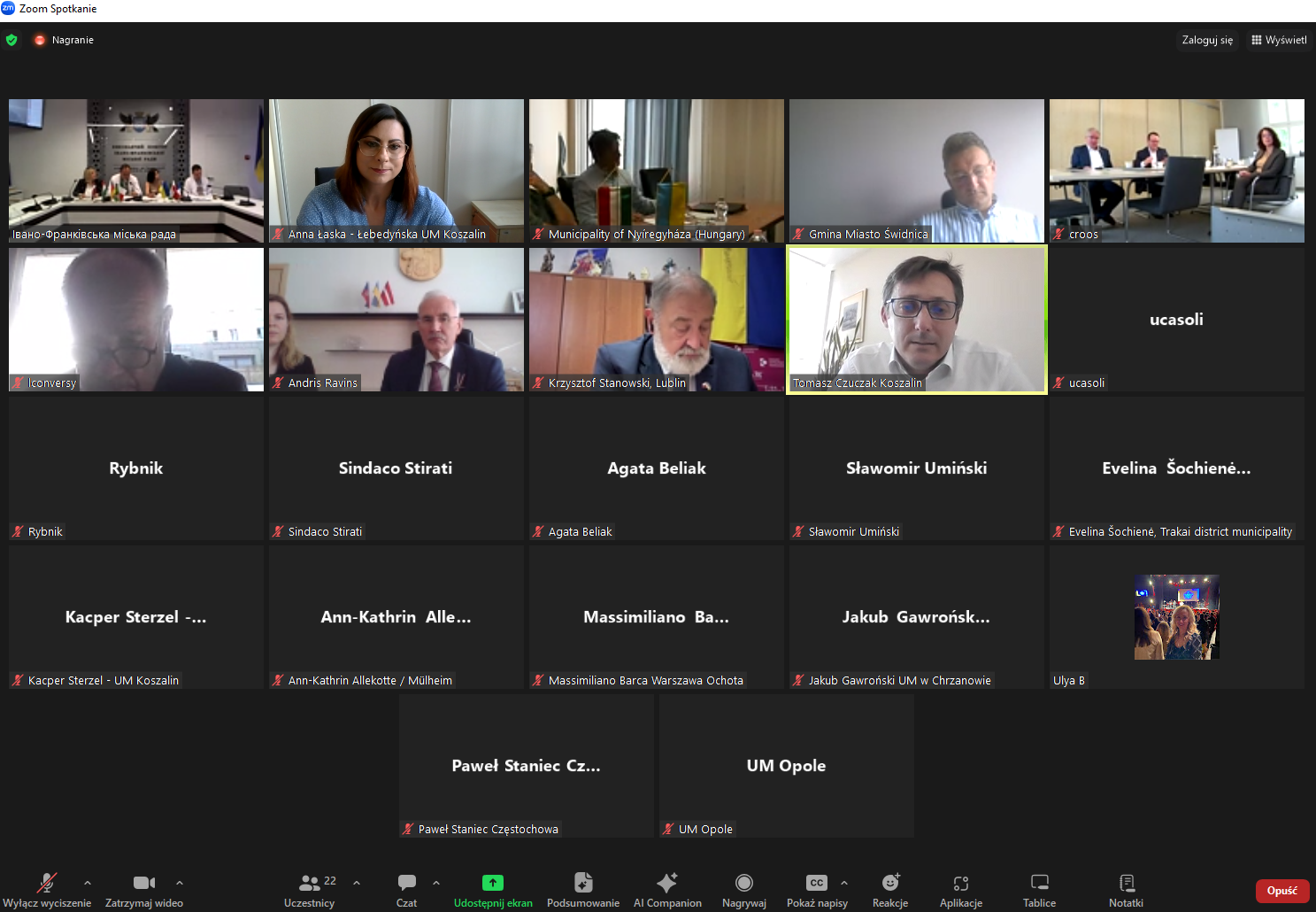Open Podsumowanie summary tool
1316x912 pixels.
point(583,890)
